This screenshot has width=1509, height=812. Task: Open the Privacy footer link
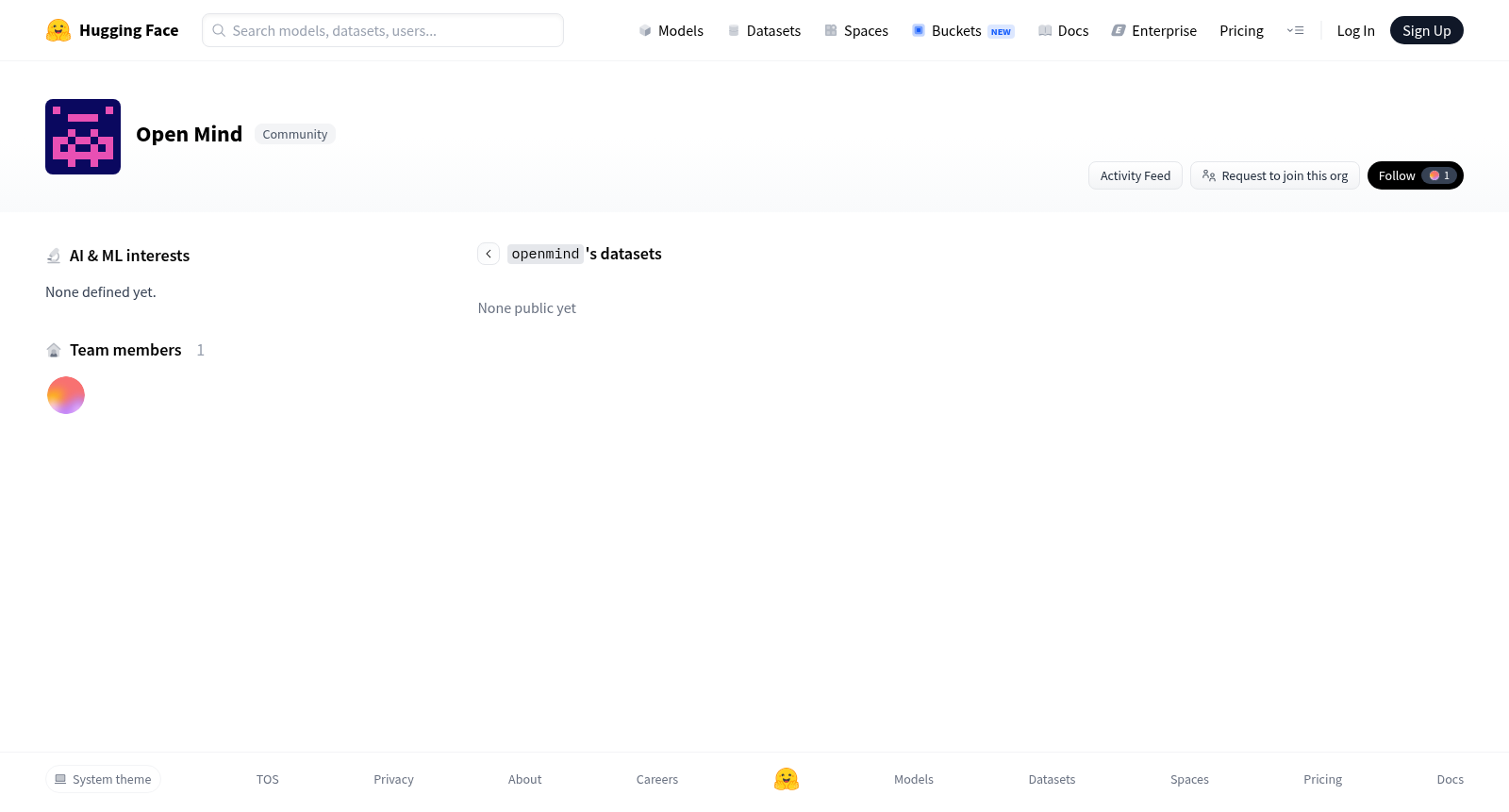click(x=393, y=779)
